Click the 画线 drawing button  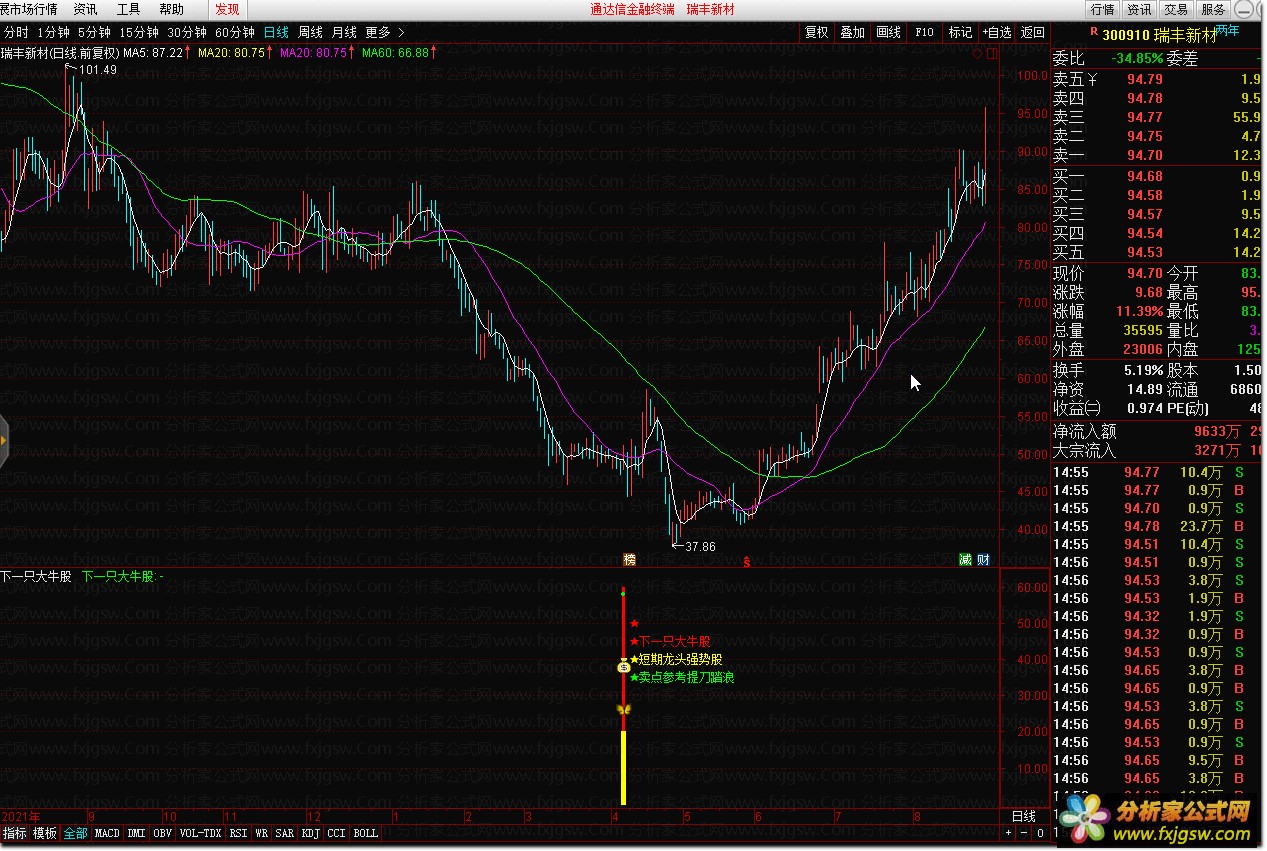[x=888, y=32]
